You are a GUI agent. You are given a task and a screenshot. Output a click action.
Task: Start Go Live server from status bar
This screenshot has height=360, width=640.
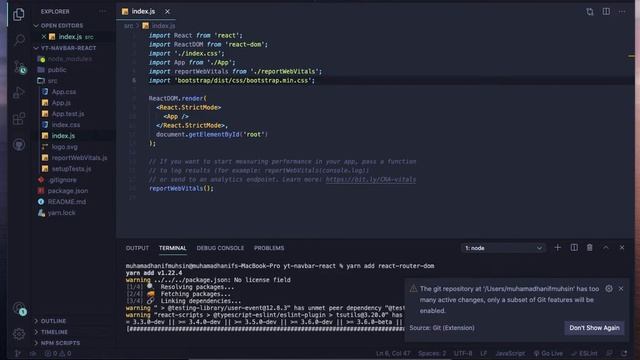tap(548, 353)
